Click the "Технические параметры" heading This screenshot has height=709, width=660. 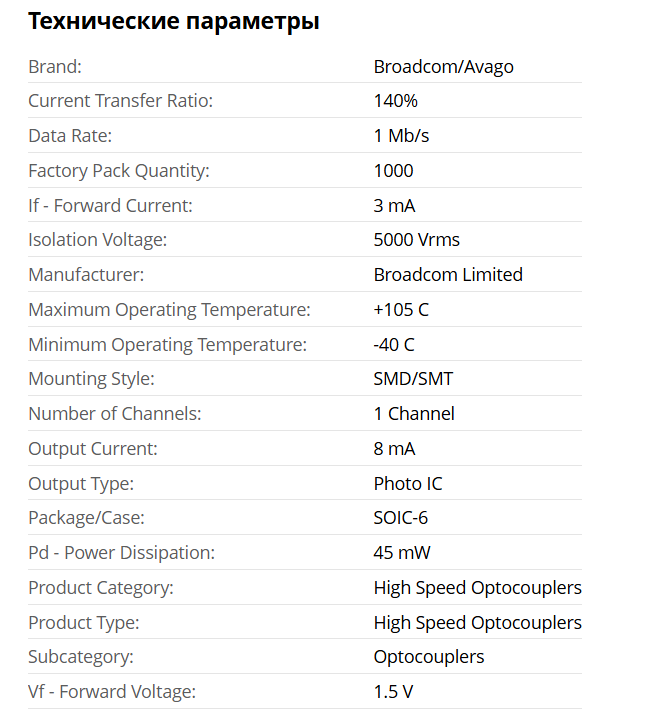pyautogui.click(x=174, y=21)
